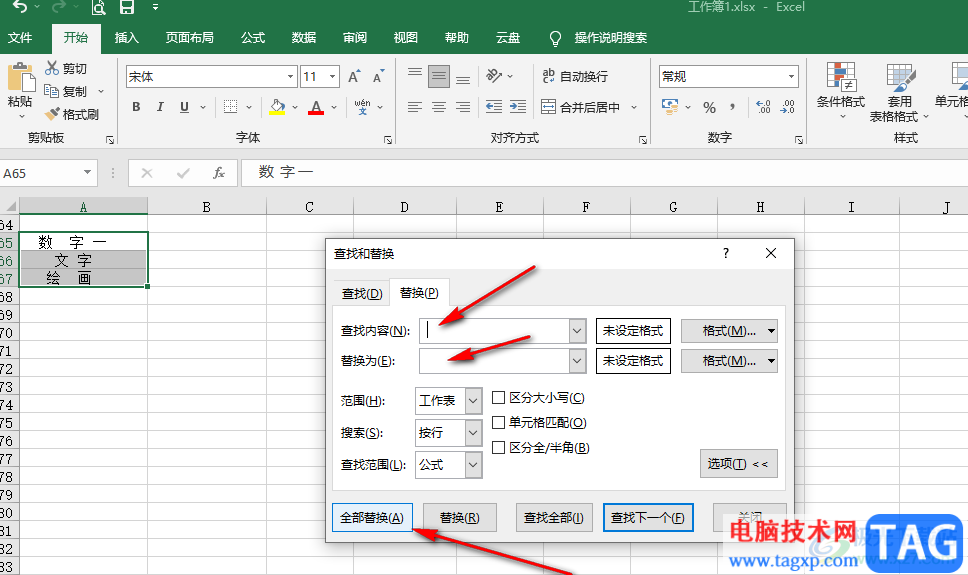The image size is (968, 575).
Task: Increase font size with larger A
Action: (354, 77)
